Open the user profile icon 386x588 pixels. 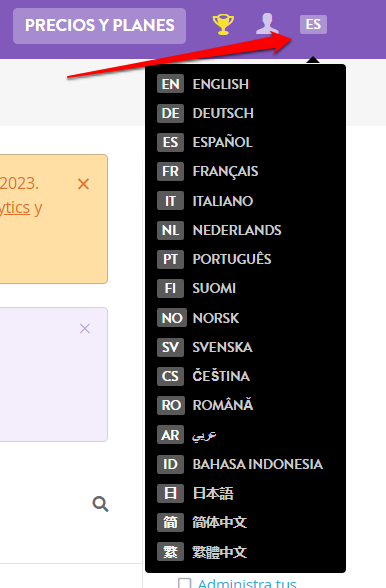(x=267, y=24)
